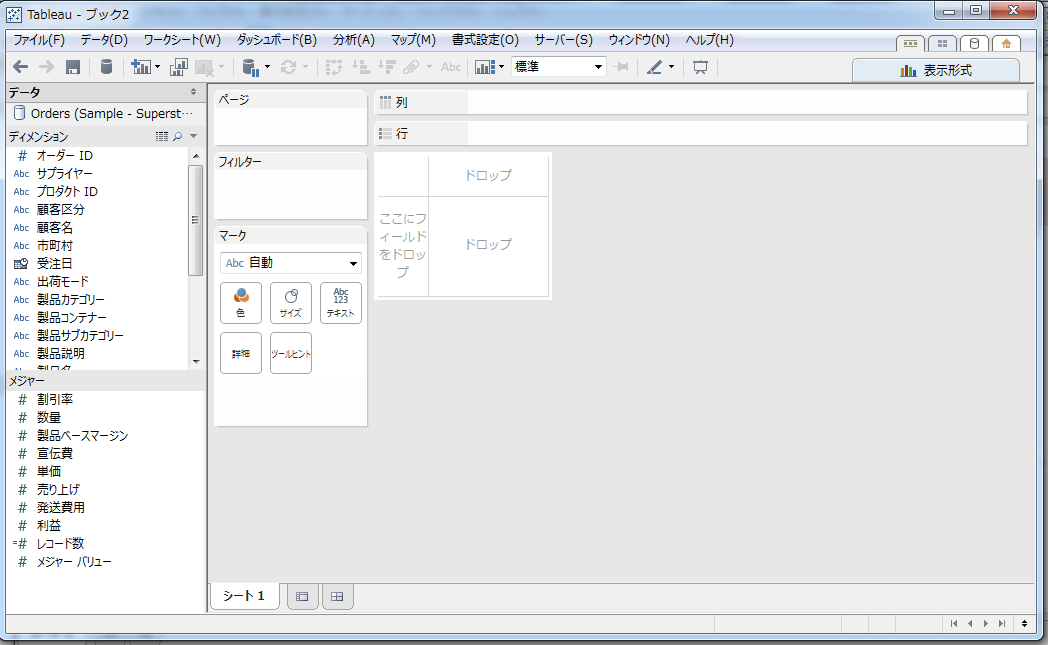Click the sort ascending toolbar icon
Viewport: 1048px width, 645px height.
click(360, 67)
